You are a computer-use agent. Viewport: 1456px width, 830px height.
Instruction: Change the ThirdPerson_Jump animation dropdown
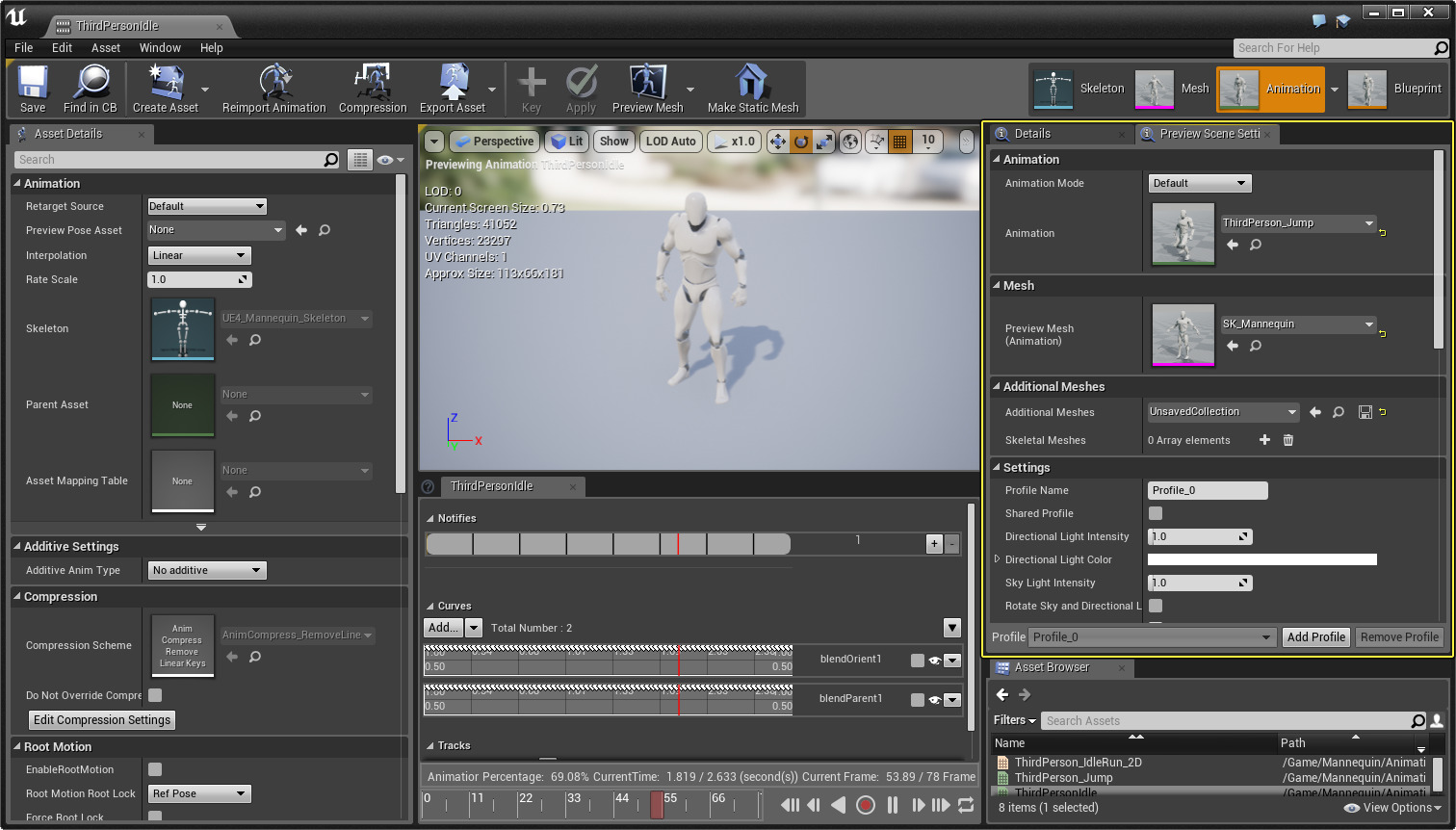pos(1298,222)
